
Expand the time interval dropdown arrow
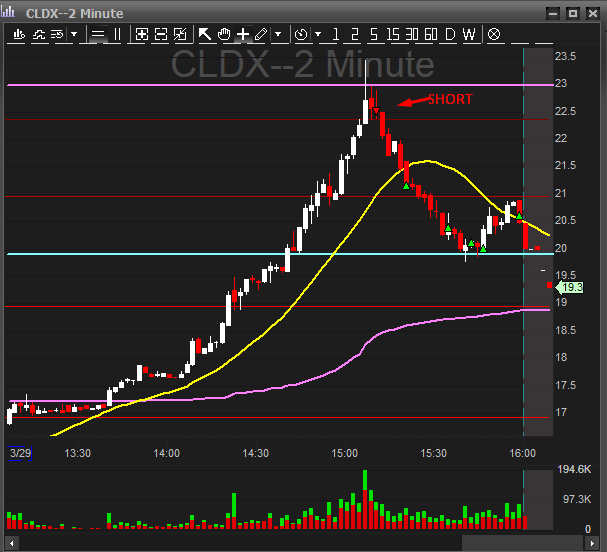click(318, 34)
